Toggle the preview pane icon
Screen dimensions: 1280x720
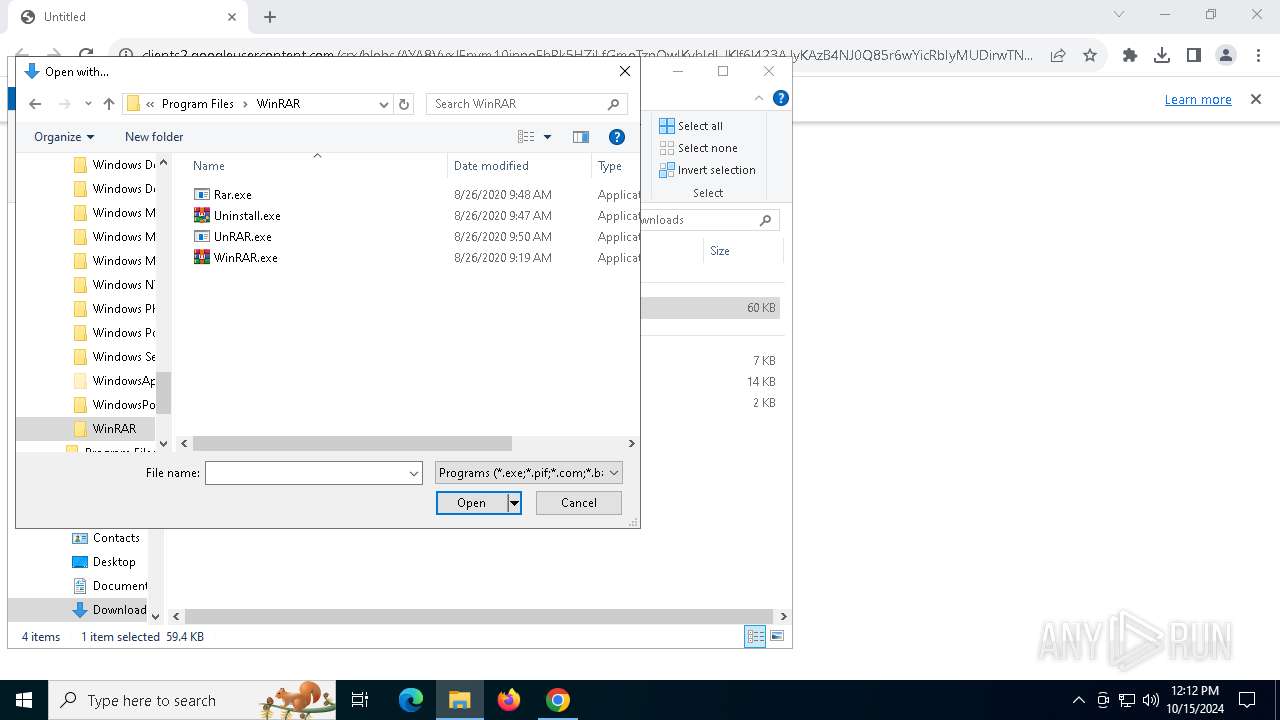click(581, 137)
